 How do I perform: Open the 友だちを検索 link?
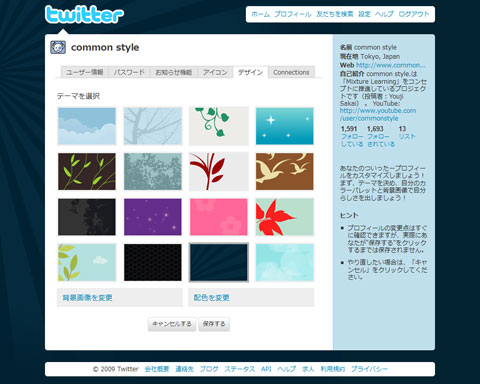[x=335, y=14]
